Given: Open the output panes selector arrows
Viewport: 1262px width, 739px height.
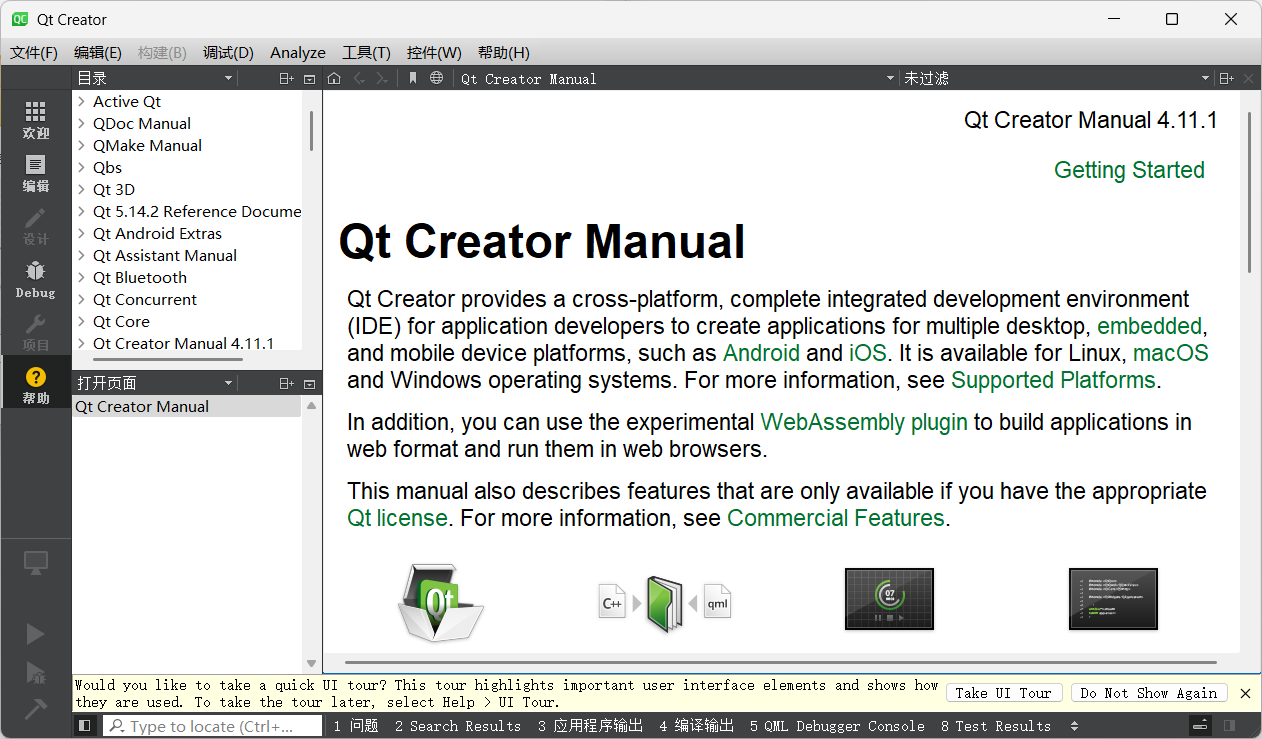Looking at the screenshot, I should click(x=1075, y=726).
